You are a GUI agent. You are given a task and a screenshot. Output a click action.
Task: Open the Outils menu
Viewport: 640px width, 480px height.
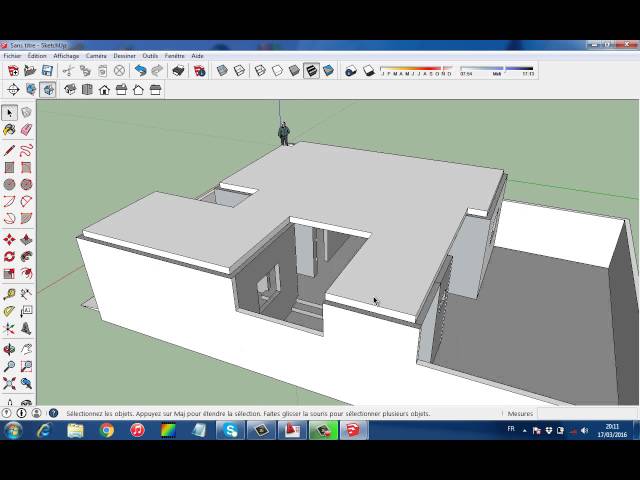[x=150, y=56]
